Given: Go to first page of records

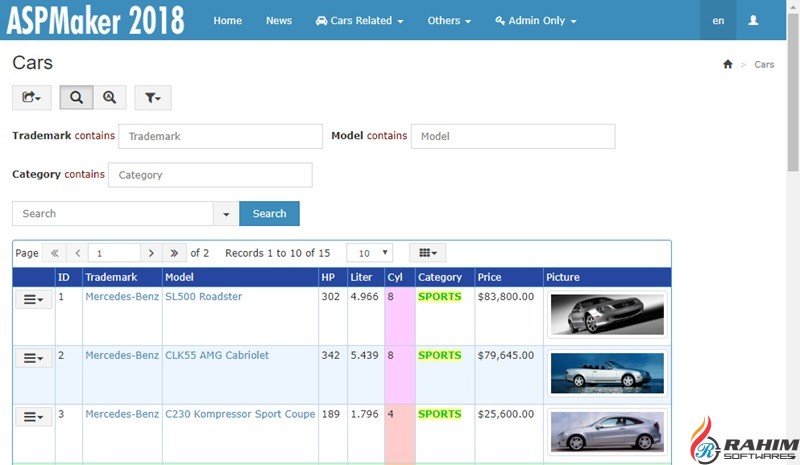Looking at the screenshot, I should [55, 253].
